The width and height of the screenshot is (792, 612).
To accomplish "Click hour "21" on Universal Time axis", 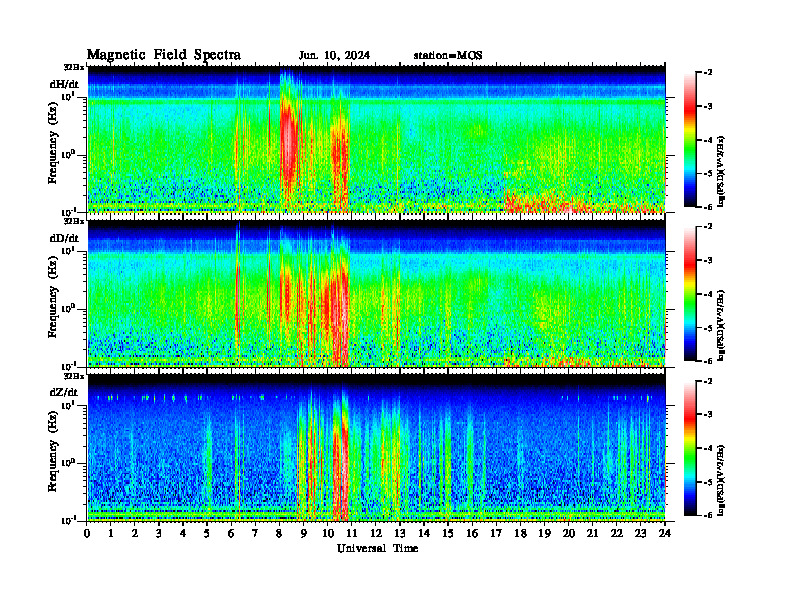I will 592,534.
